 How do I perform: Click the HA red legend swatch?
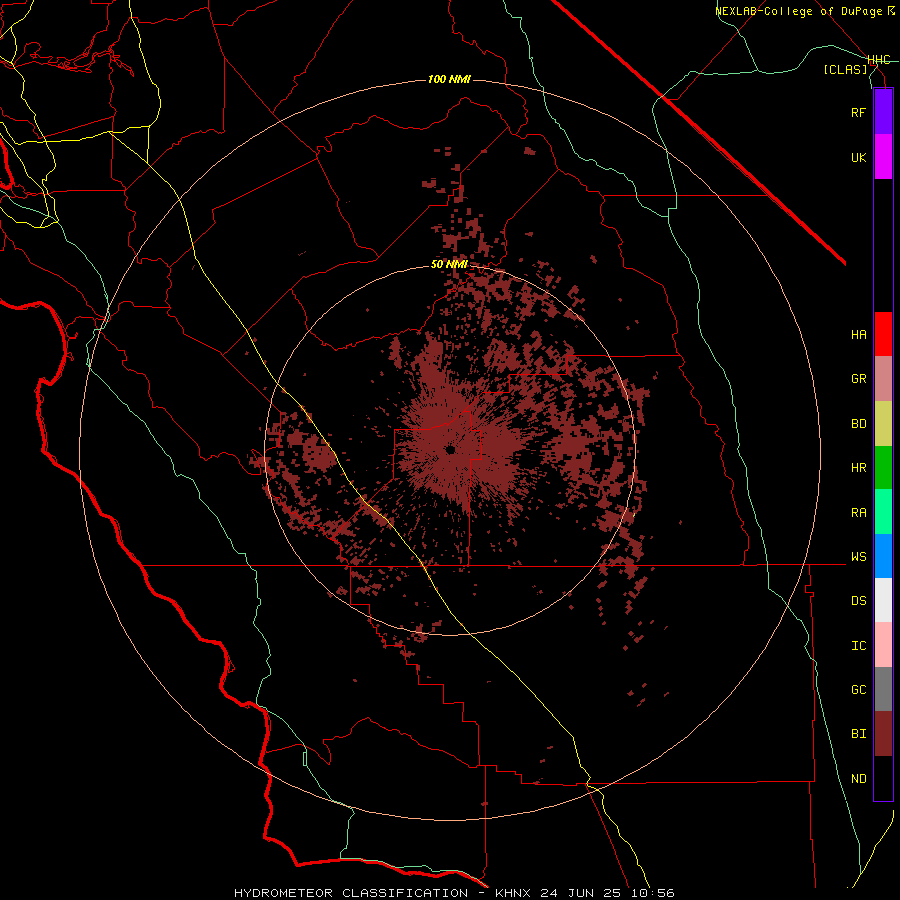[x=883, y=334]
